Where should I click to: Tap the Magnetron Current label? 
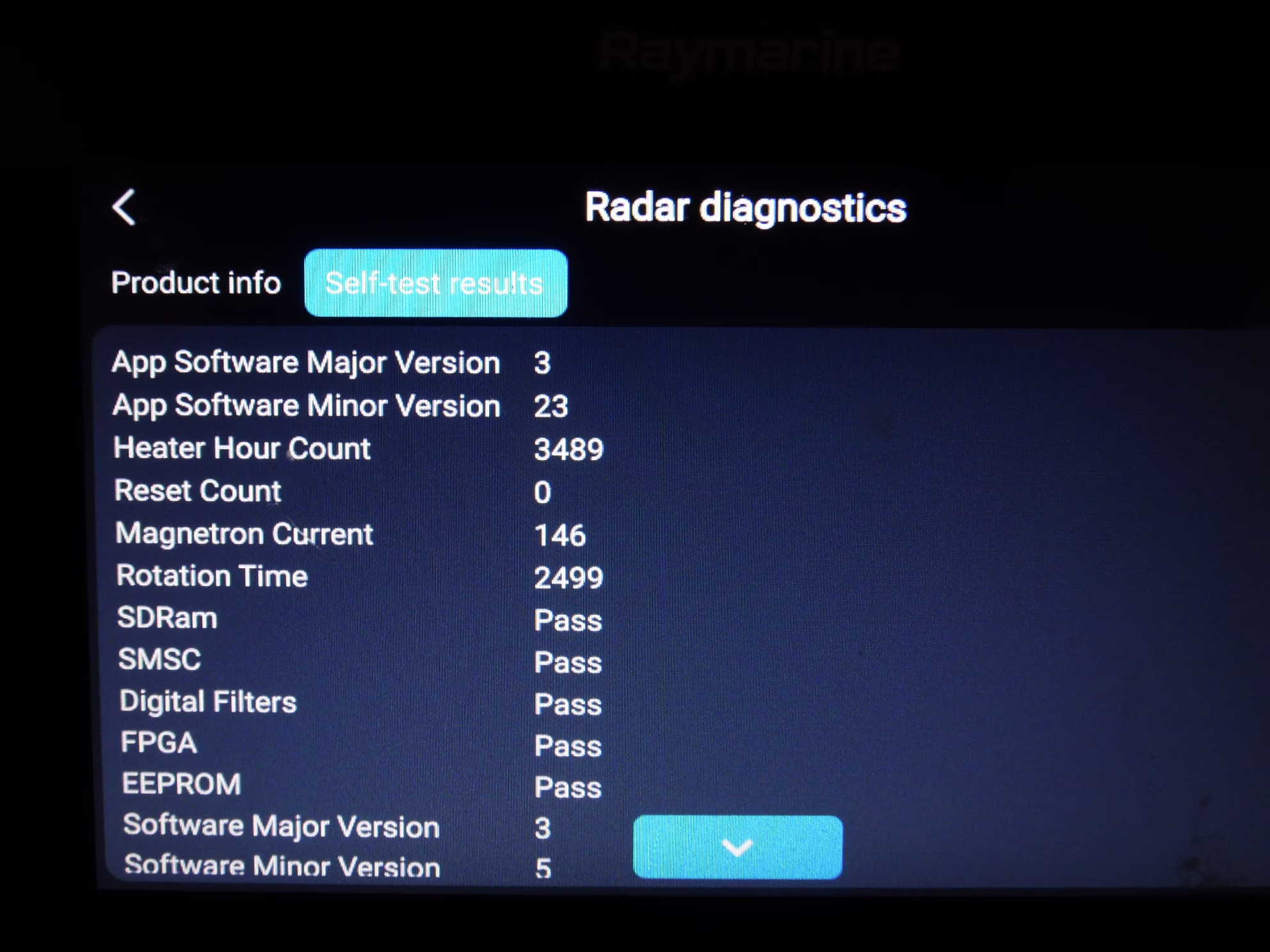pyautogui.click(x=244, y=534)
